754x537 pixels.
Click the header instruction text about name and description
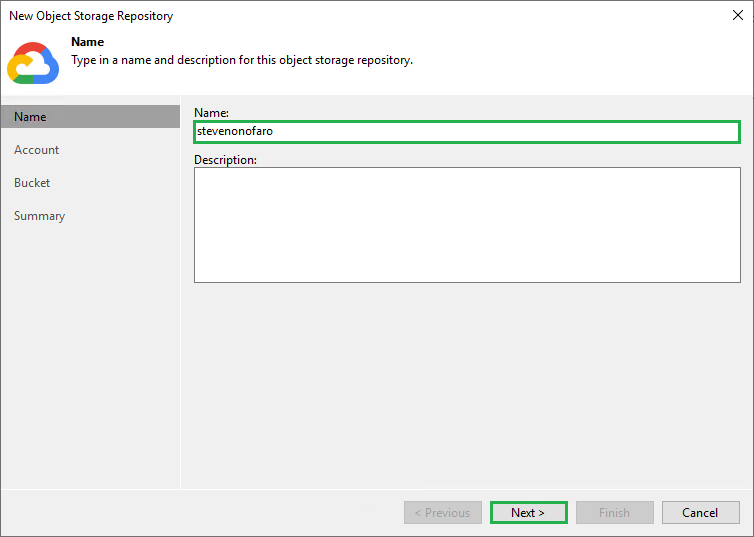(242, 60)
